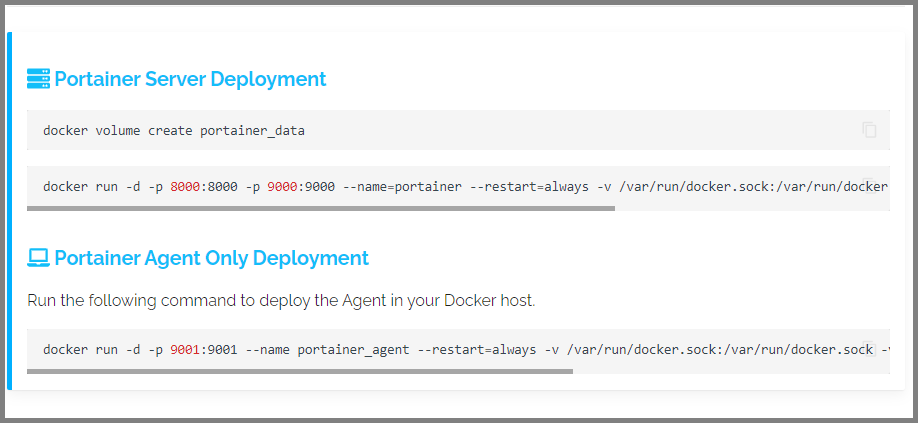Viewport: 918px width, 423px height.
Task: Click the text 'docker volume create portainer_data'
Action: tap(174, 130)
